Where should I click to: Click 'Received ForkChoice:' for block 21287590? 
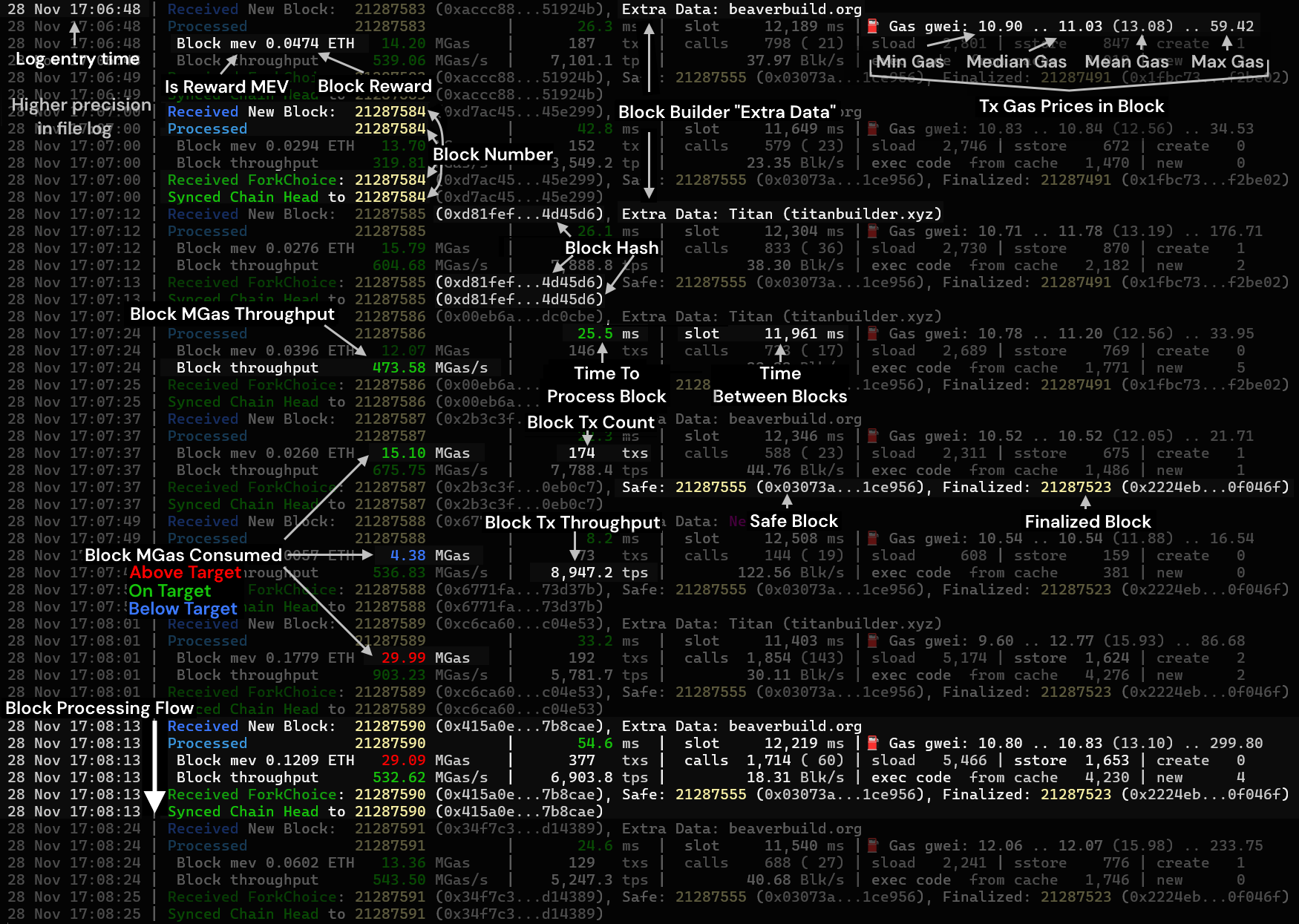coord(256,794)
